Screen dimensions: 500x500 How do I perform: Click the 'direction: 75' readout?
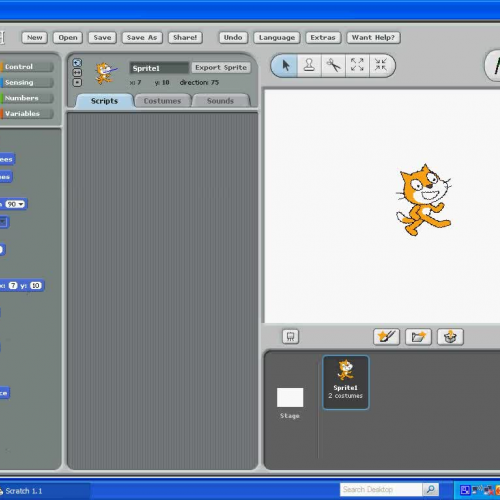199,82
